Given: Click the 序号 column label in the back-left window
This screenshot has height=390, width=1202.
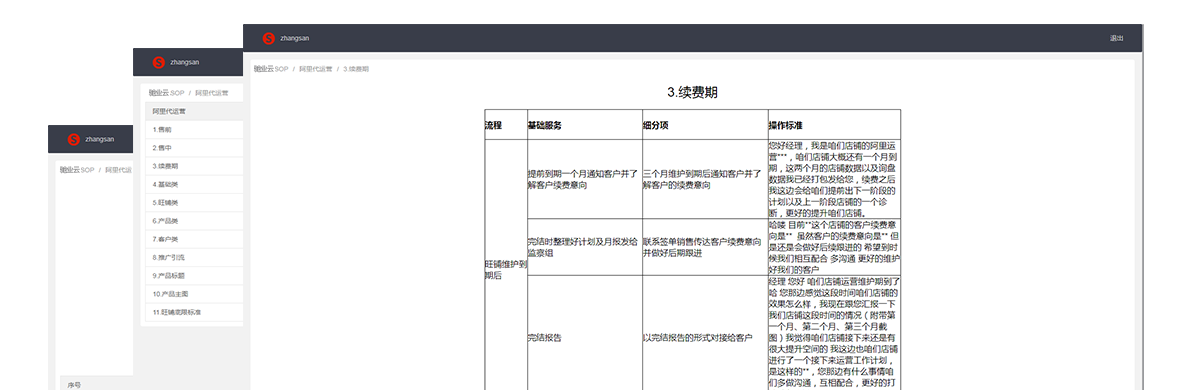Looking at the screenshot, I should coord(74,384).
